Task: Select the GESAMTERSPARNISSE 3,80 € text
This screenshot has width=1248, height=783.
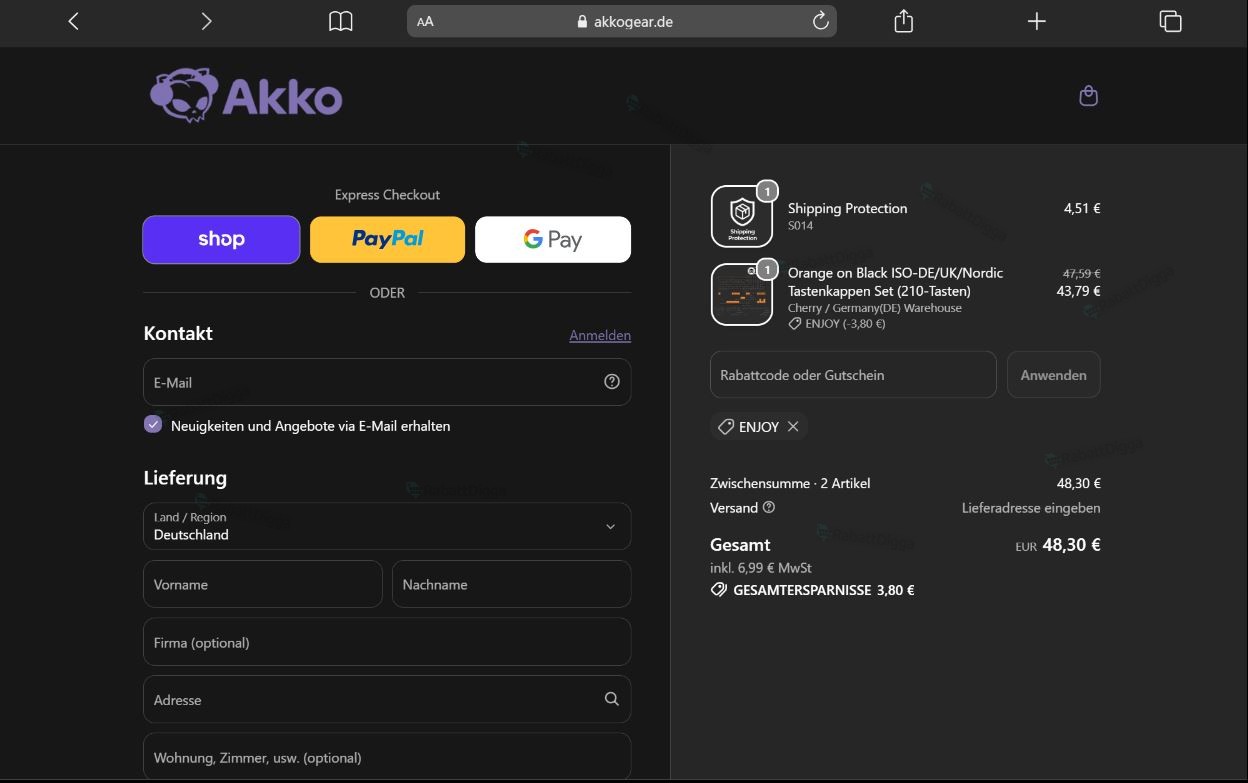Action: (x=824, y=590)
